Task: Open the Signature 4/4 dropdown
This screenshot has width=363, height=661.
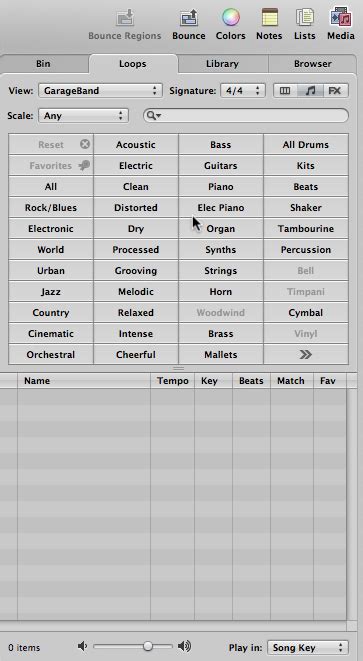Action: 243,91
